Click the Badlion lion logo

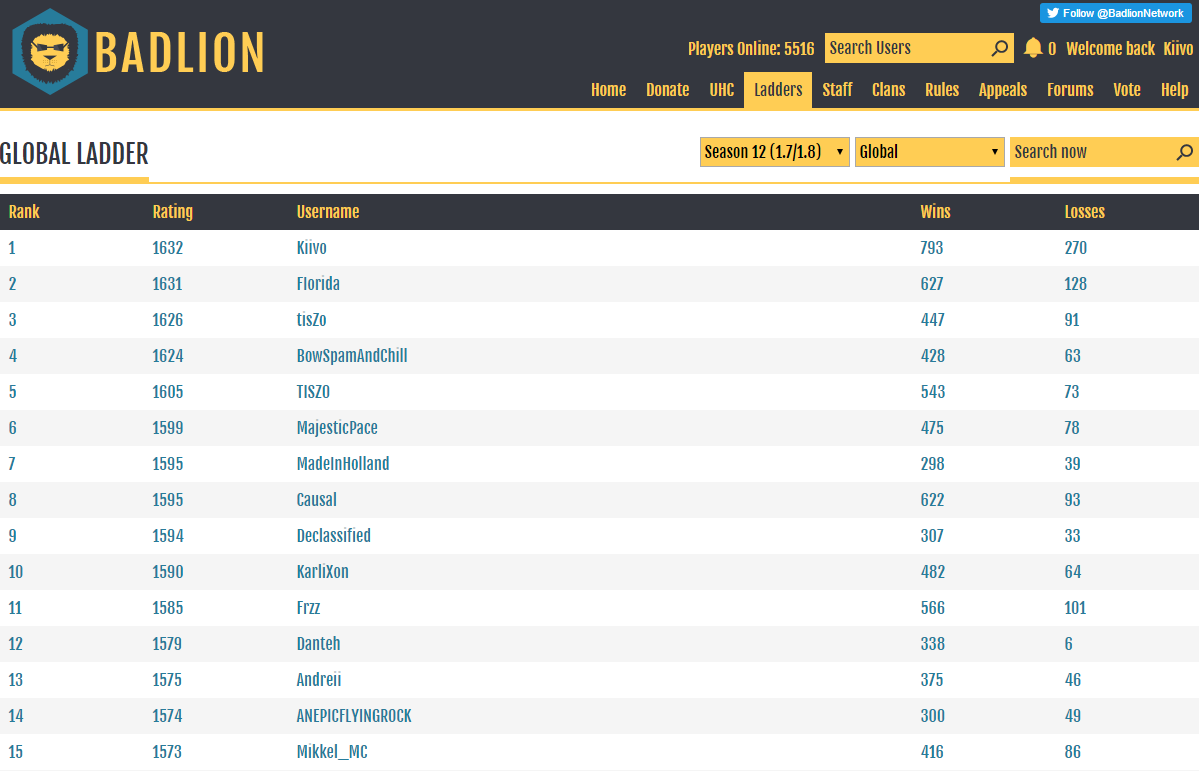point(50,51)
